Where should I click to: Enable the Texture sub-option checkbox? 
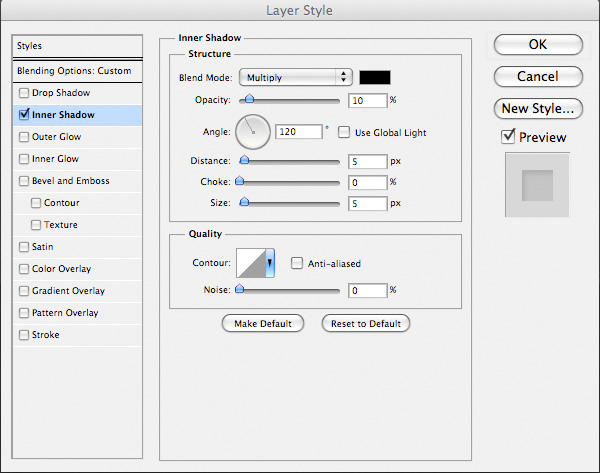36,225
